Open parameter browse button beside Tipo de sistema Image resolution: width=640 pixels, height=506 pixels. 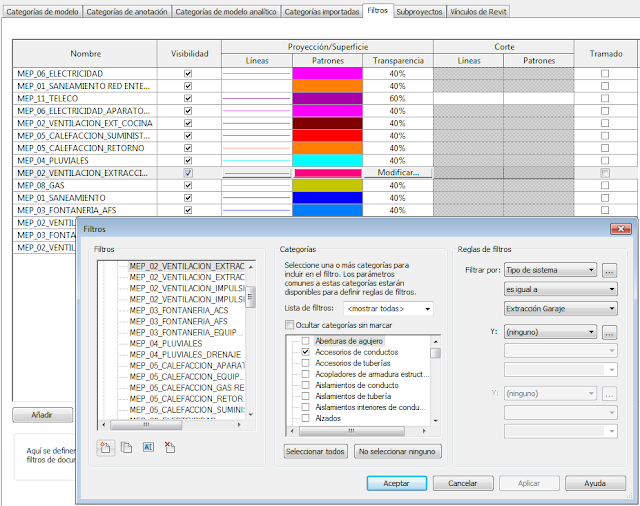pyautogui.click(x=609, y=270)
